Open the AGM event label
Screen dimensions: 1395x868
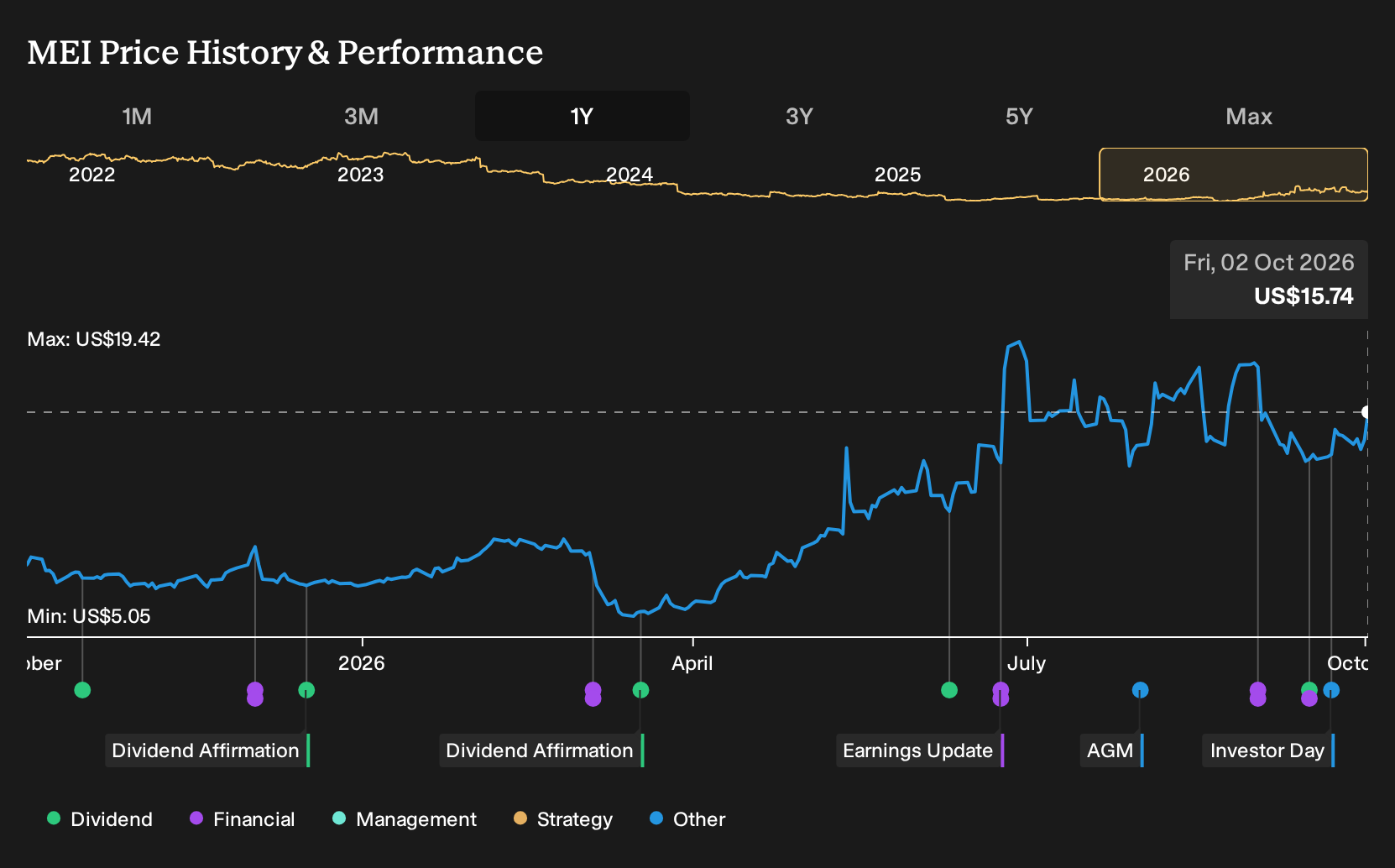pyautogui.click(x=1111, y=750)
